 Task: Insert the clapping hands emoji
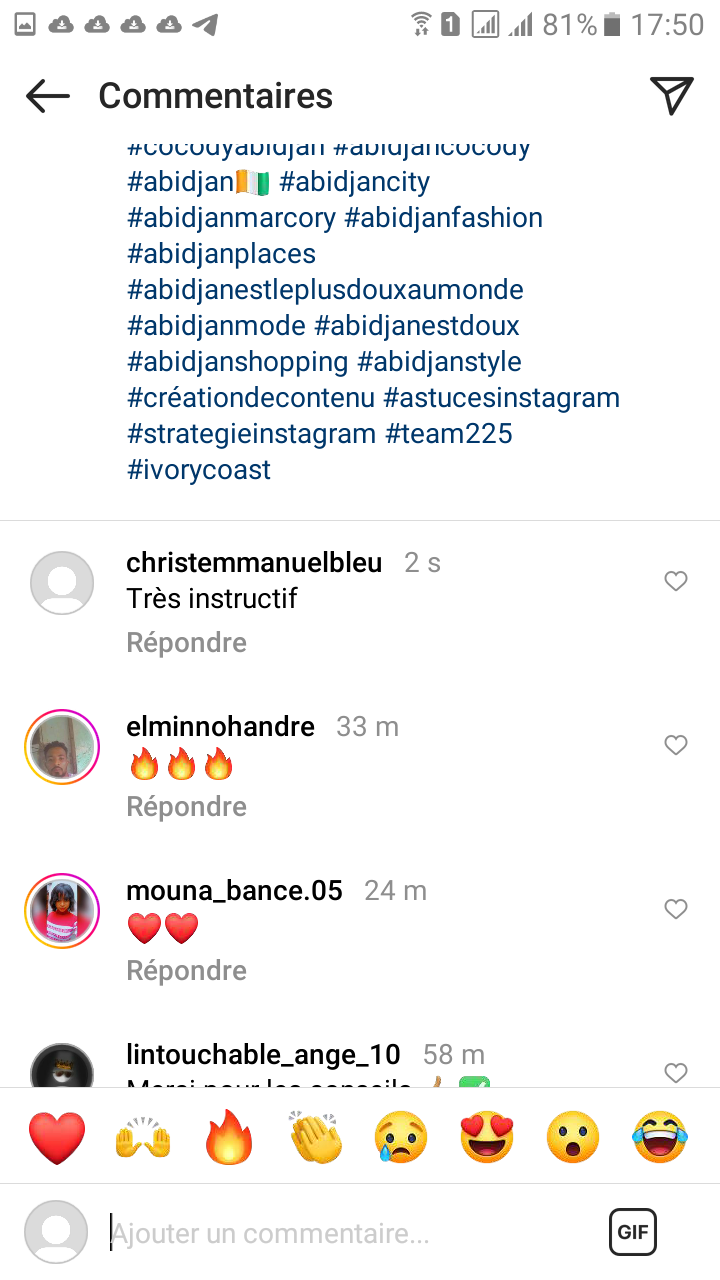315,1137
